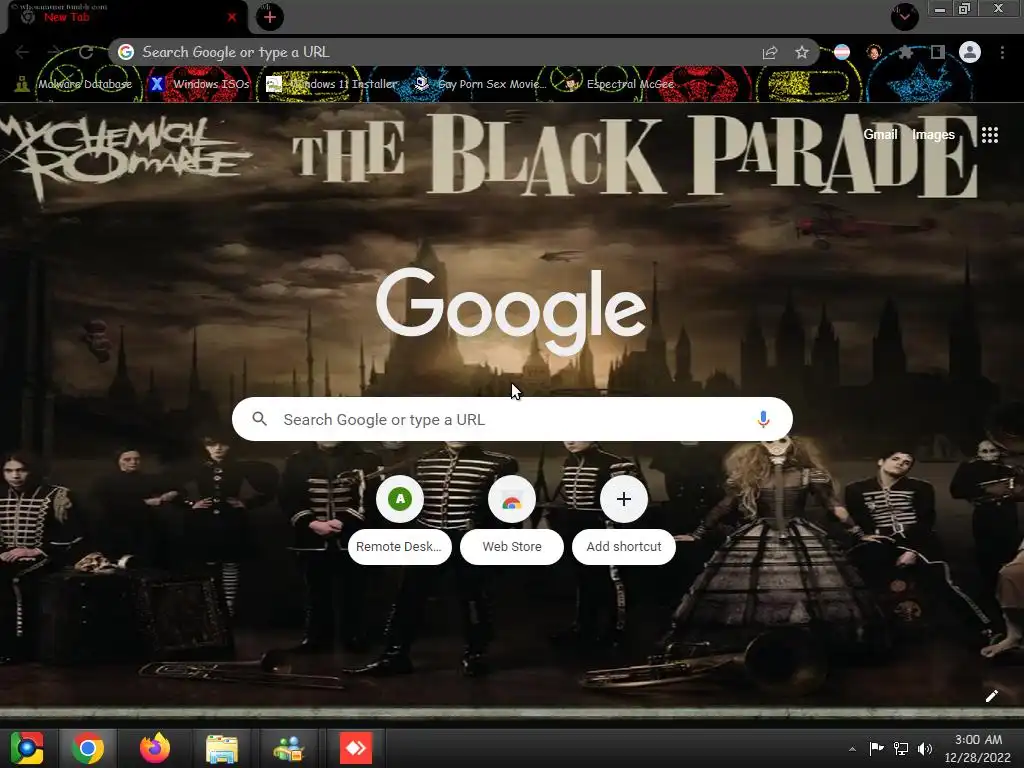Open the red diamond-logo taskbar app

[356, 748]
